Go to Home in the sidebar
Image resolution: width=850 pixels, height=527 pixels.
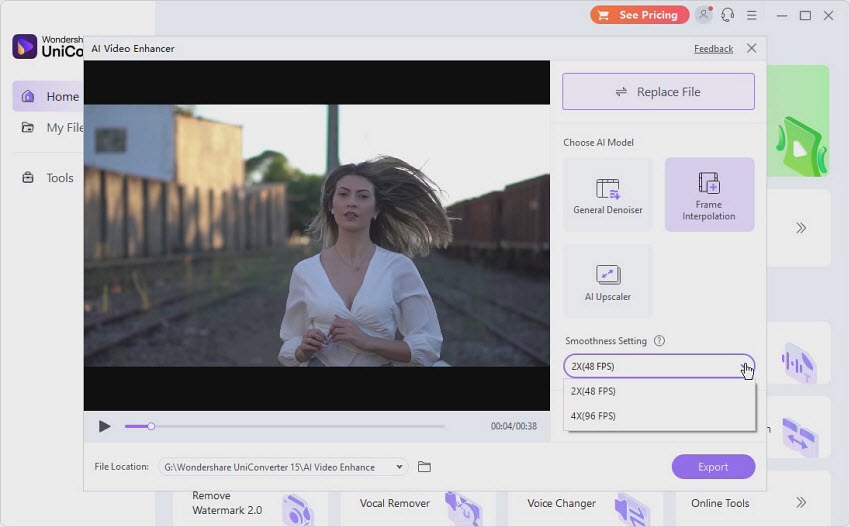(x=49, y=97)
